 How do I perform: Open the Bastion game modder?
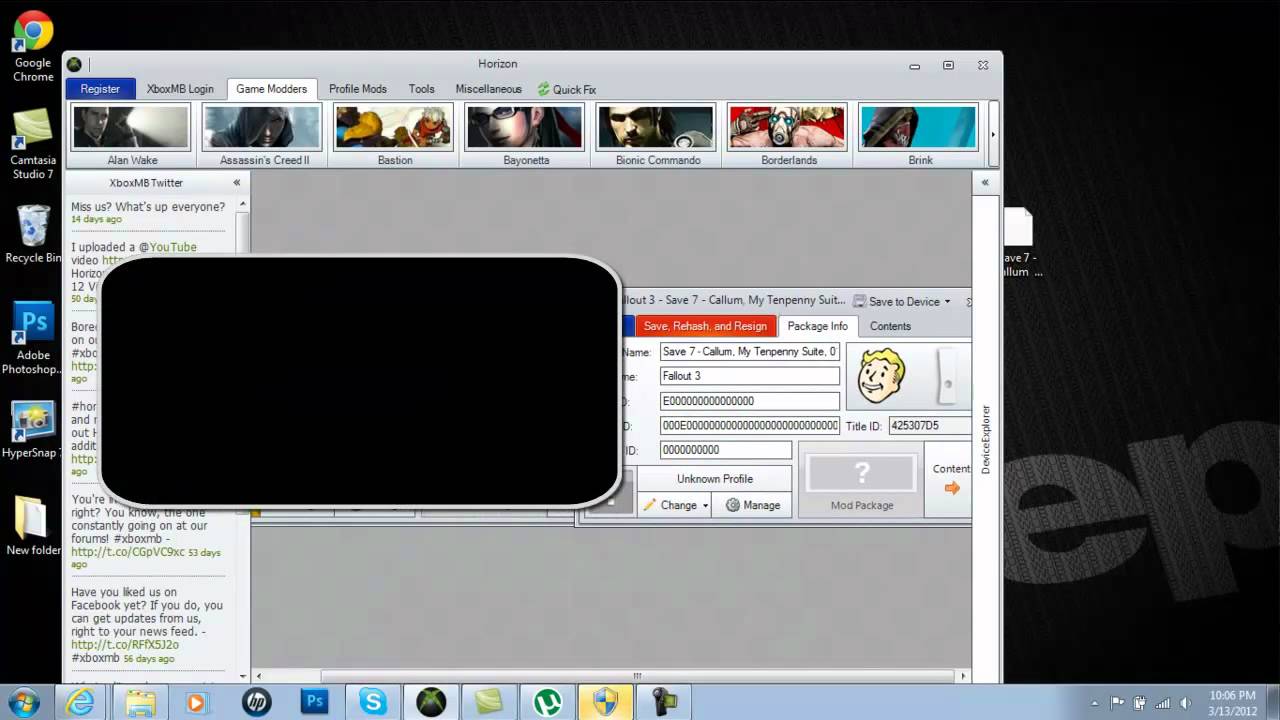394,135
